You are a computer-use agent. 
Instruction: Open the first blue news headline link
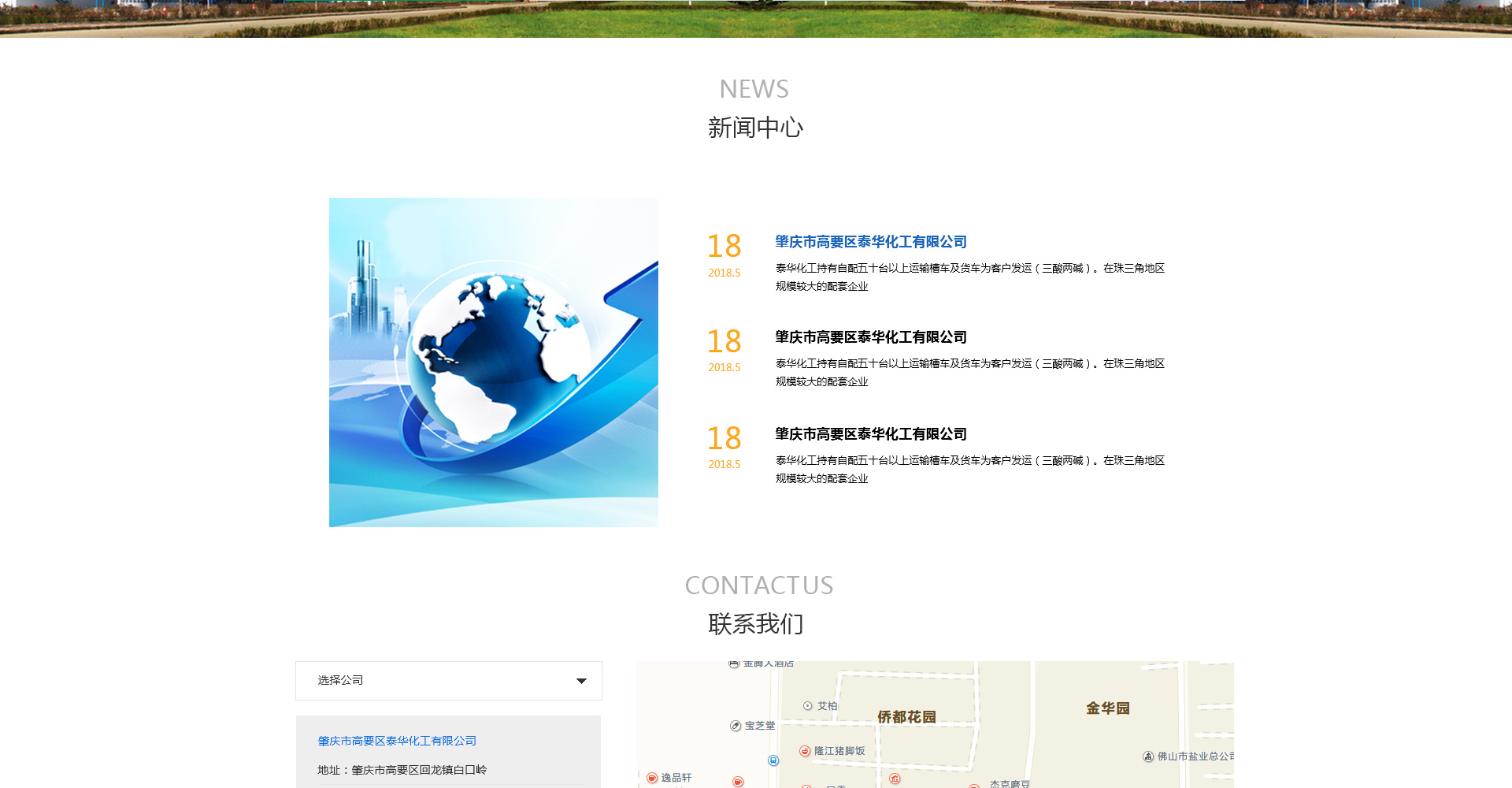(870, 242)
